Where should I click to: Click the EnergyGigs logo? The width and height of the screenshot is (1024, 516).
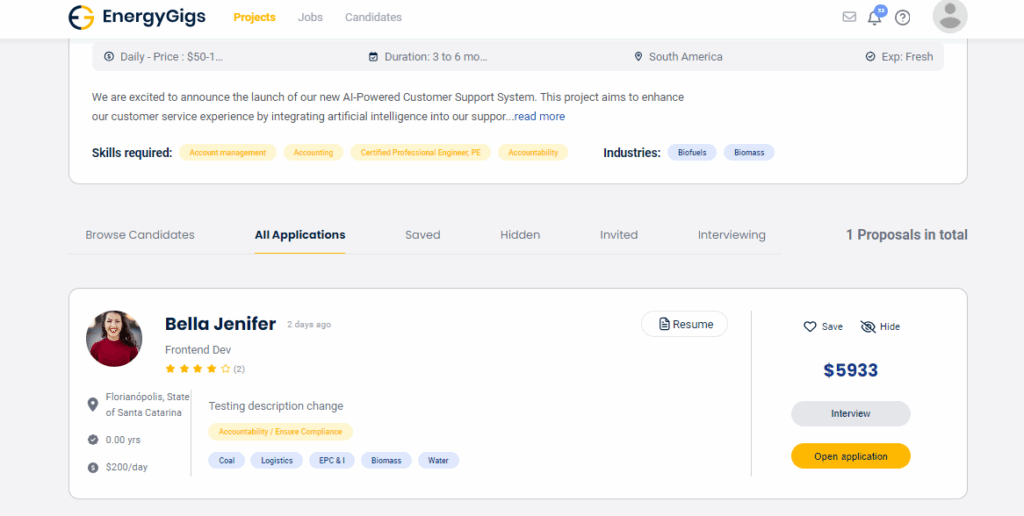pyautogui.click(x=136, y=17)
